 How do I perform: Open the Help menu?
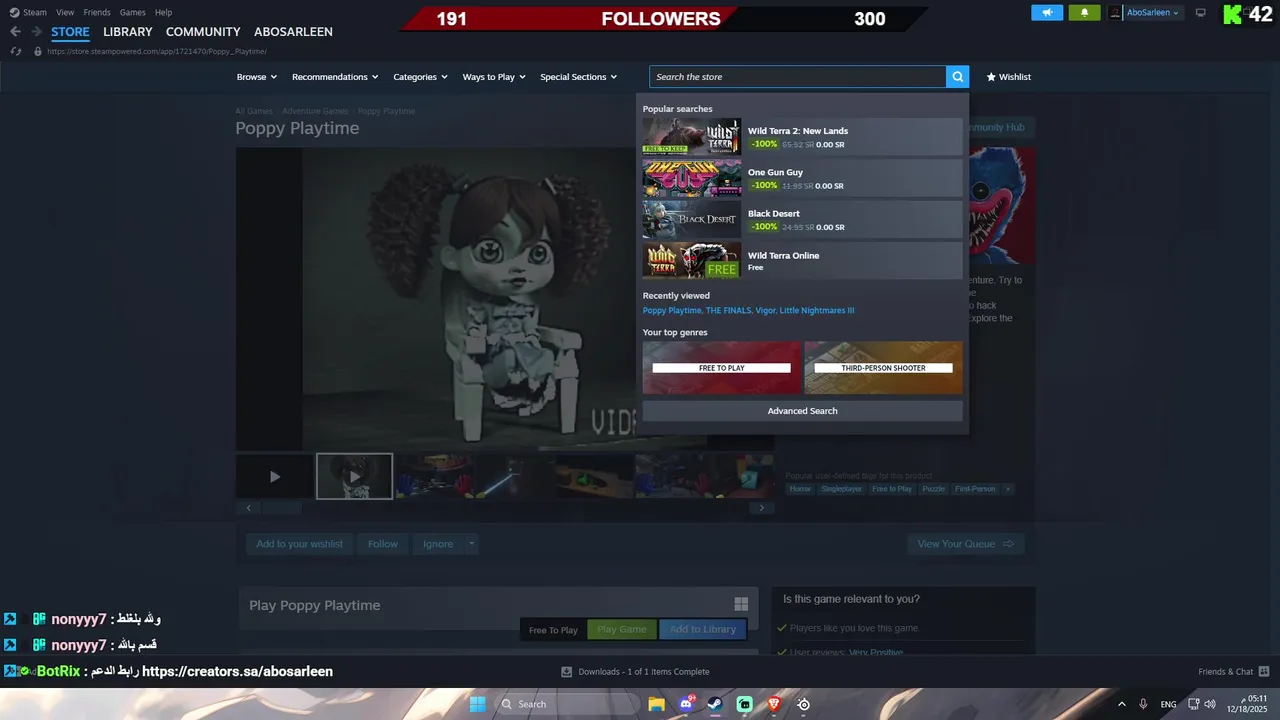(163, 12)
